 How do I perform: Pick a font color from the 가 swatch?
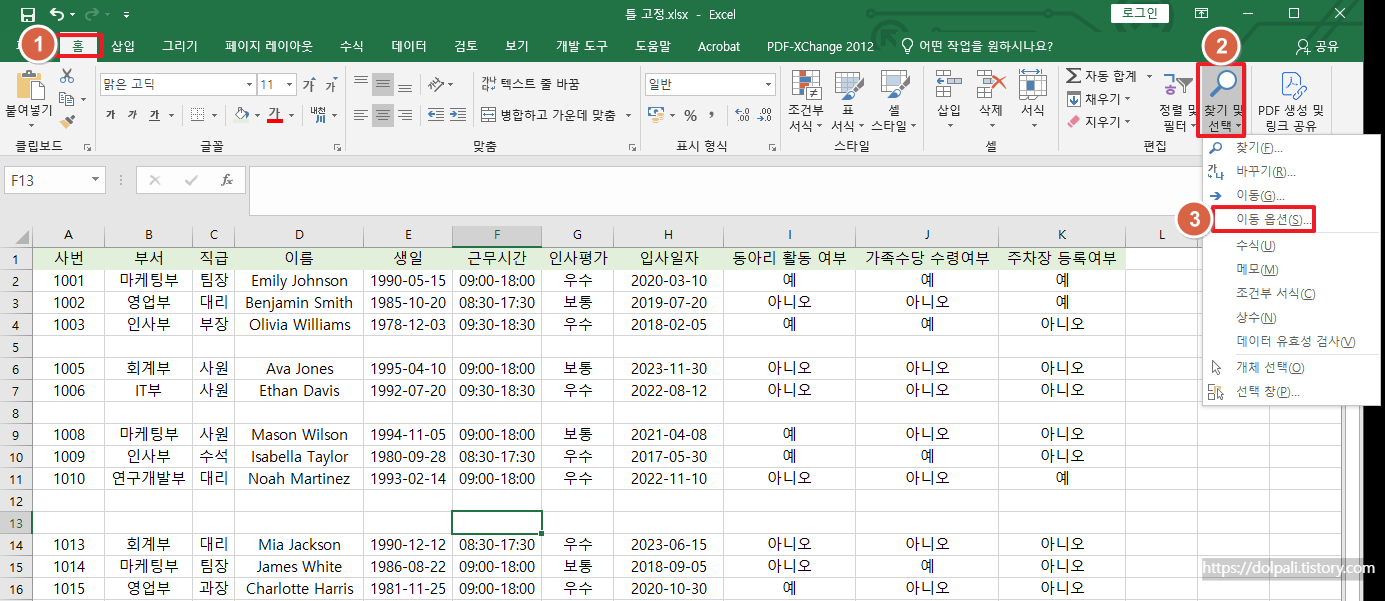[274, 114]
